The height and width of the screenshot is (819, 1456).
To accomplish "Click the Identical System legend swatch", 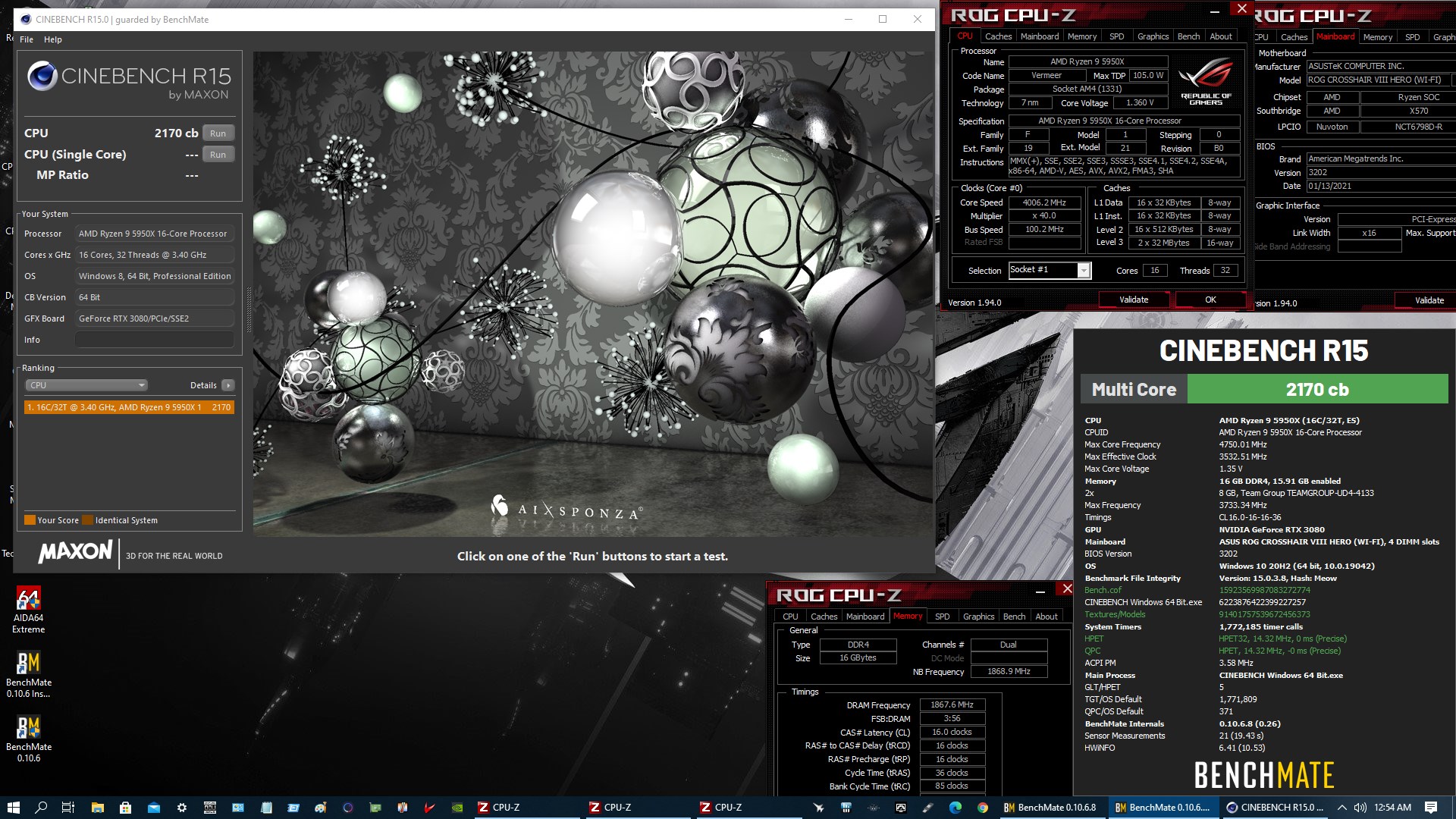I will click(88, 520).
